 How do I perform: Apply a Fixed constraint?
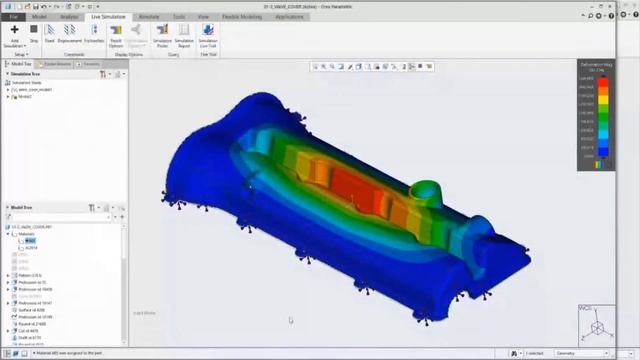point(49,33)
